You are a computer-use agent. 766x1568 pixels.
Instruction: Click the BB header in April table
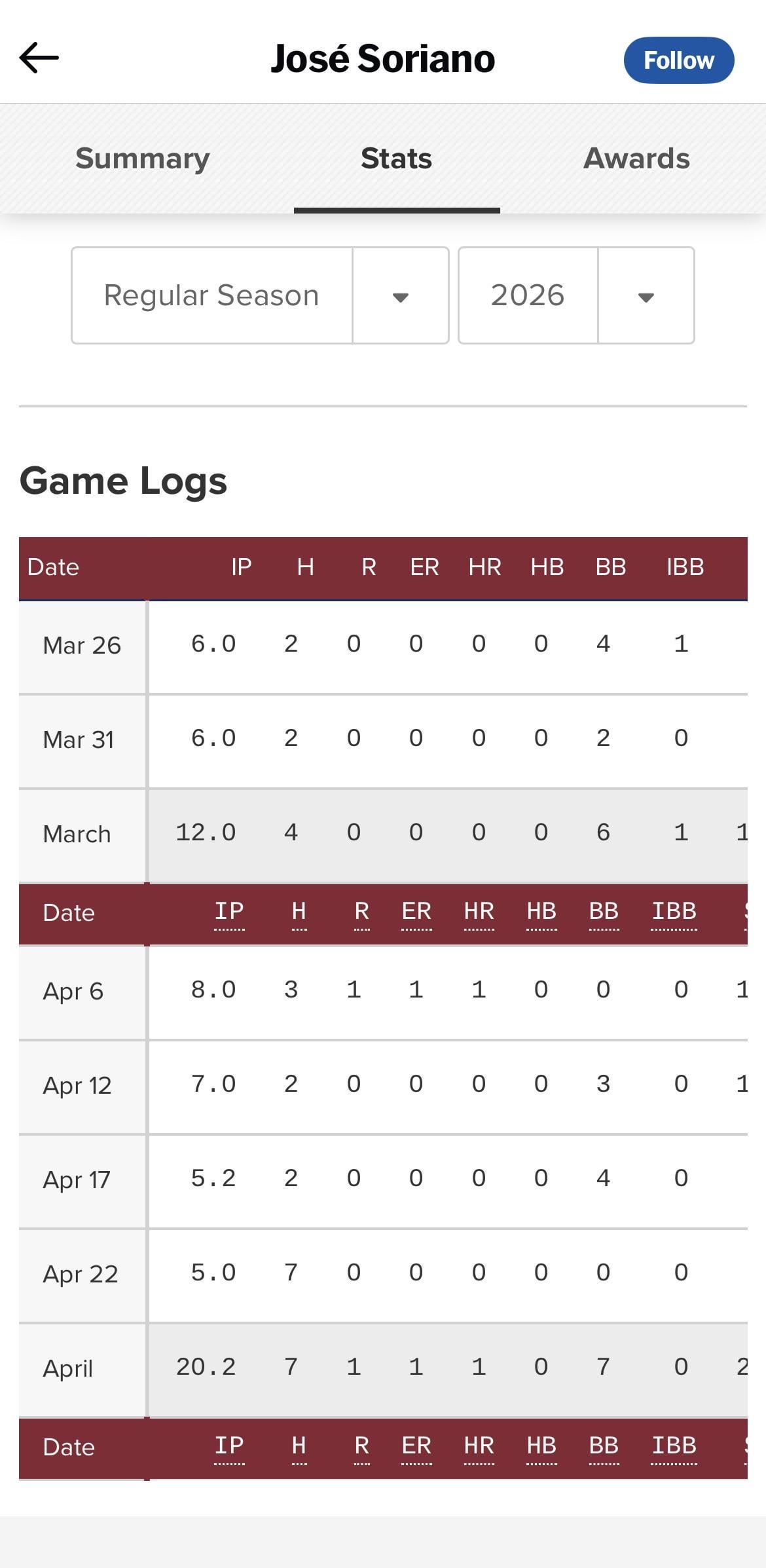604,912
